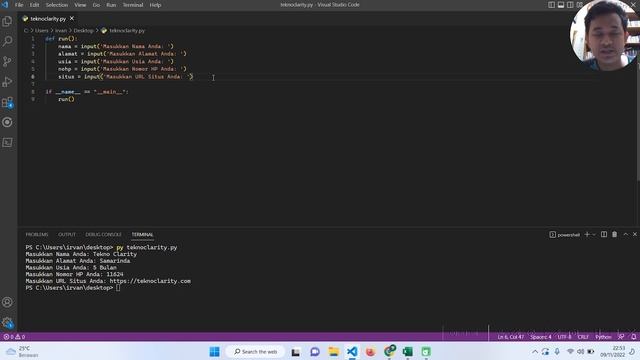The height and width of the screenshot is (360, 640).
Task: Open Windows Start menu
Action: (x=214, y=351)
